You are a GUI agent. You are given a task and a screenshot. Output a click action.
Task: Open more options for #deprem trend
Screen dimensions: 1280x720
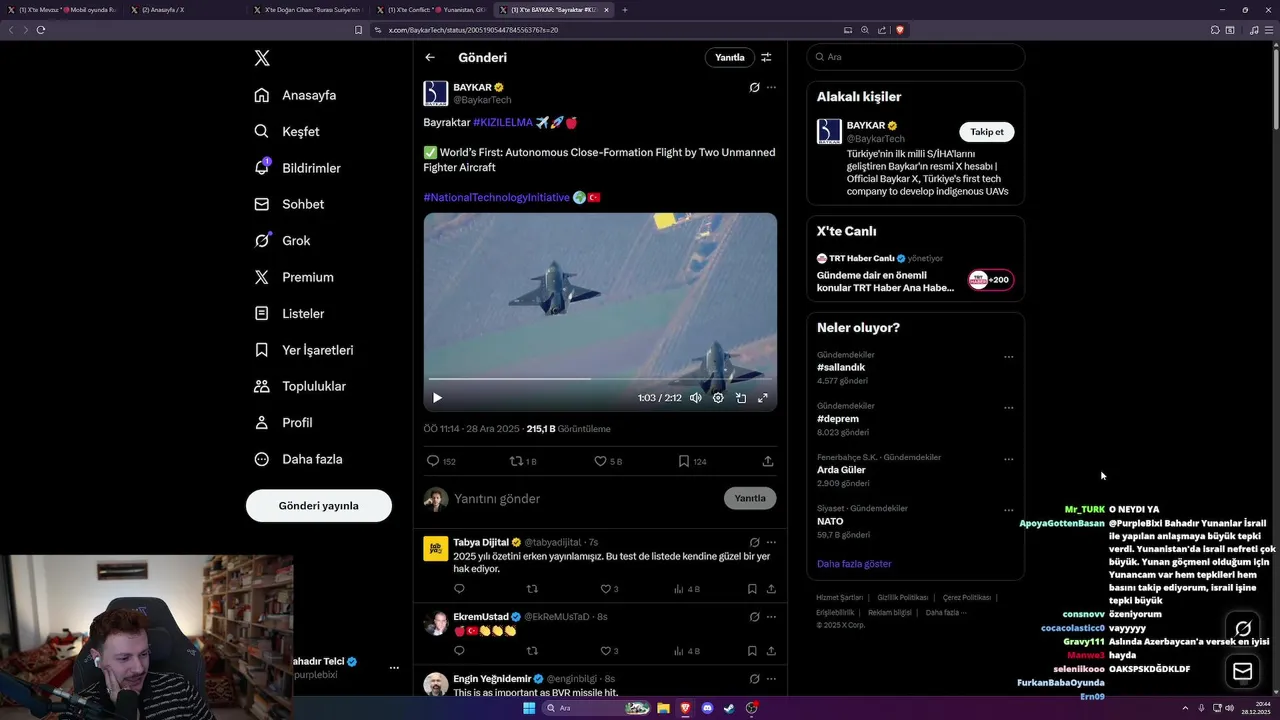1008,408
